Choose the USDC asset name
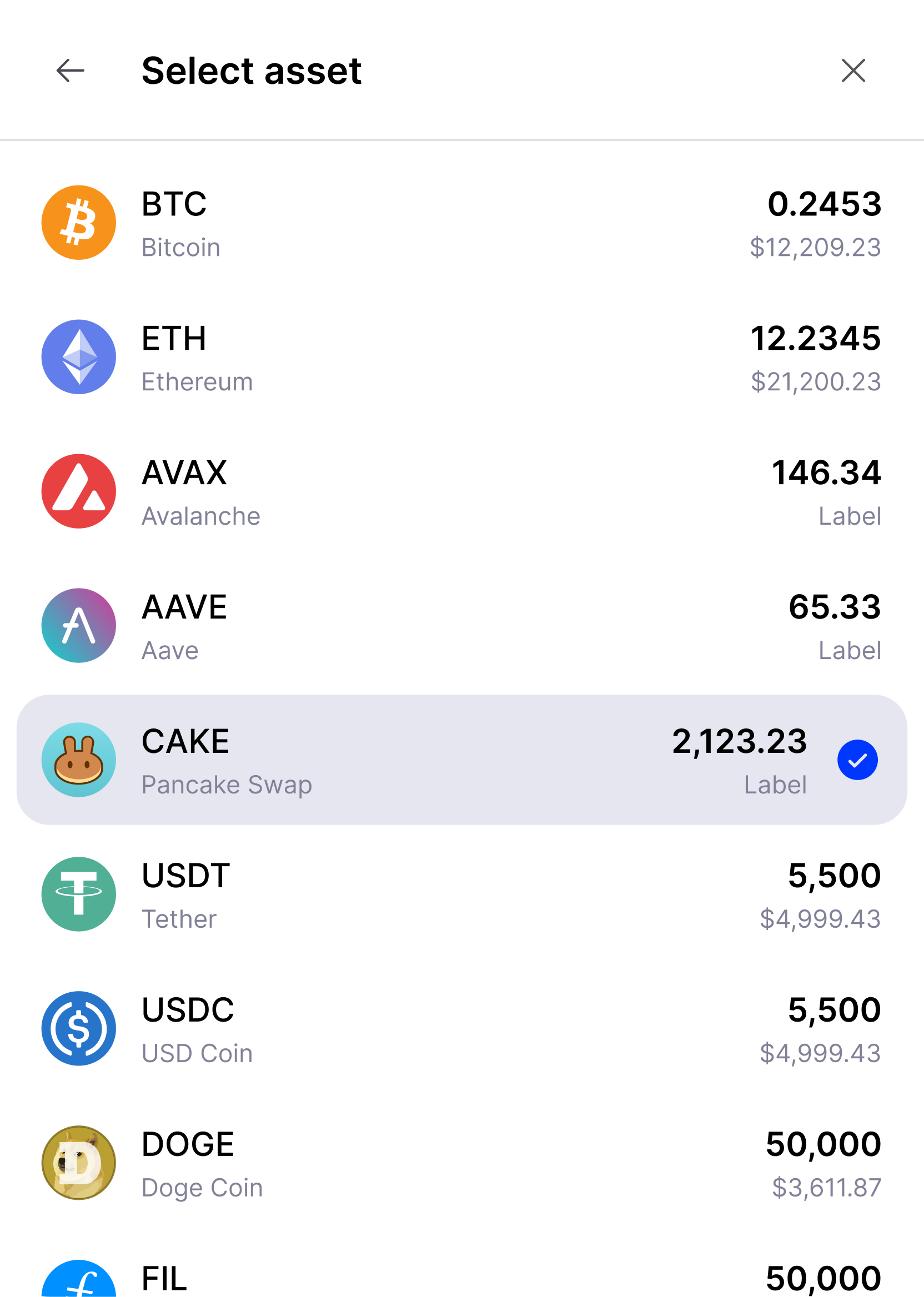 pos(188,1009)
